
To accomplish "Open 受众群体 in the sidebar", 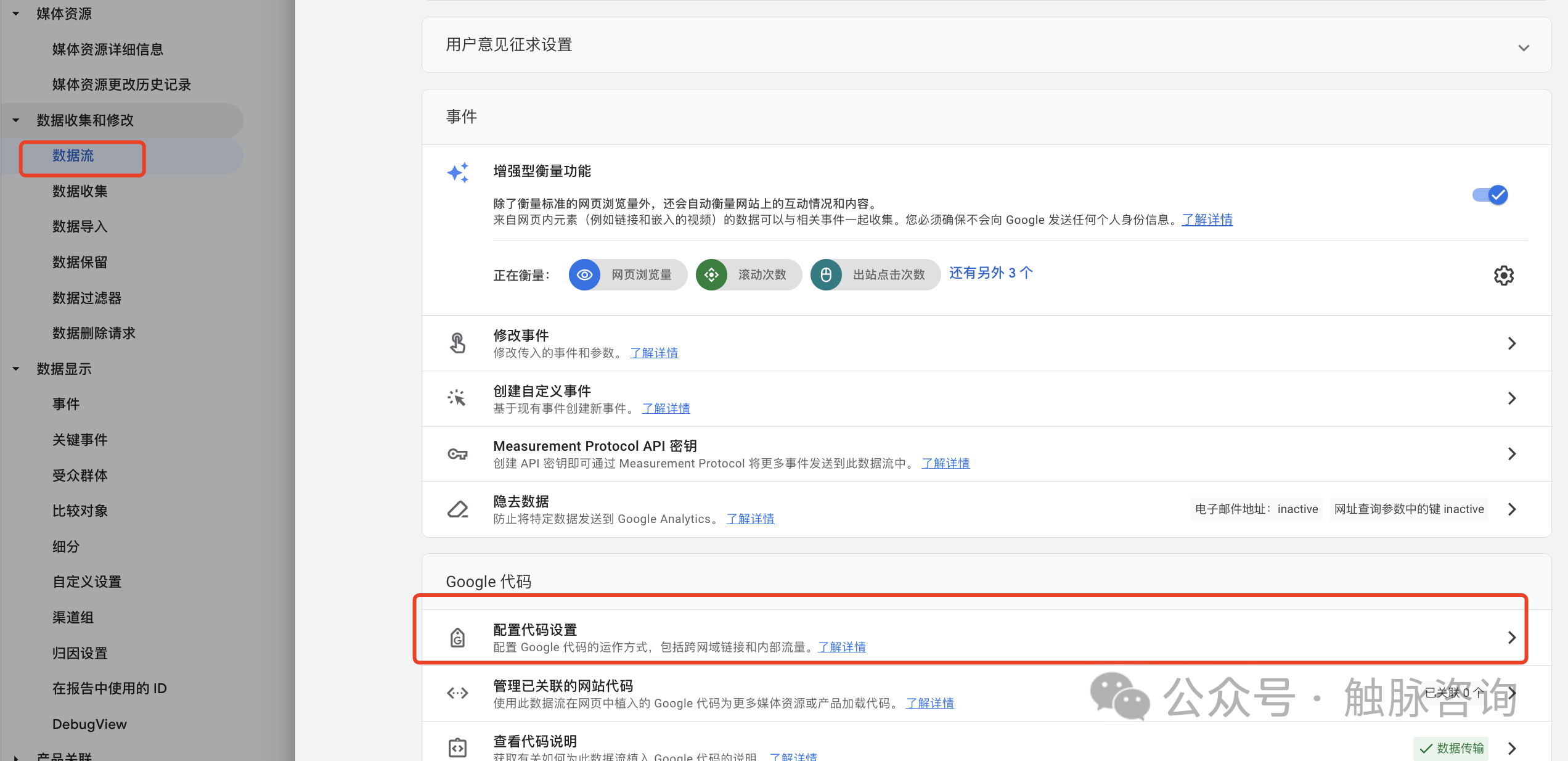I will click(x=80, y=475).
